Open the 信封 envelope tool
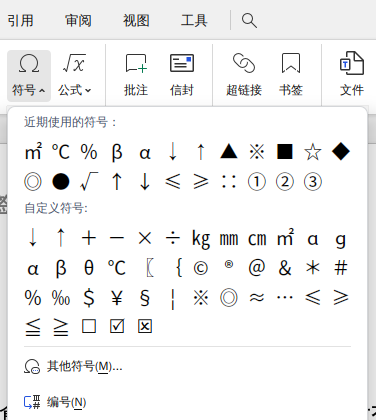Viewport: 376px width, 420px height. pos(182,76)
